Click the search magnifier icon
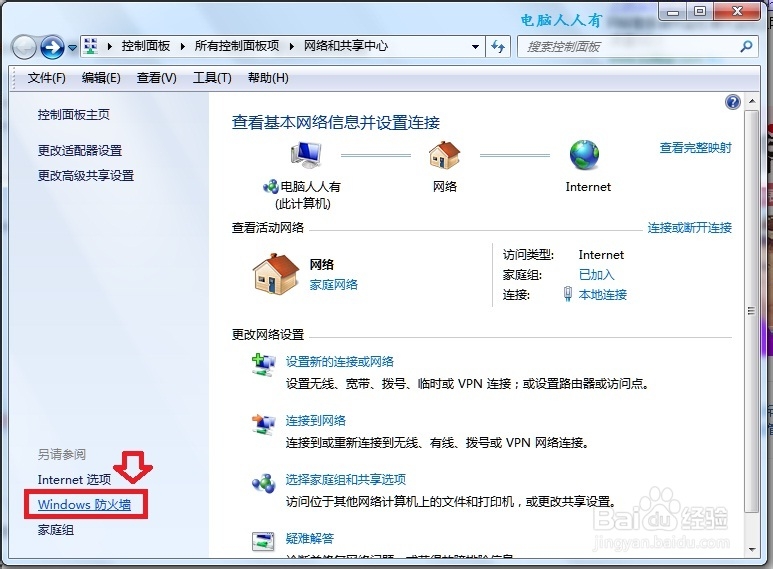 (746, 46)
